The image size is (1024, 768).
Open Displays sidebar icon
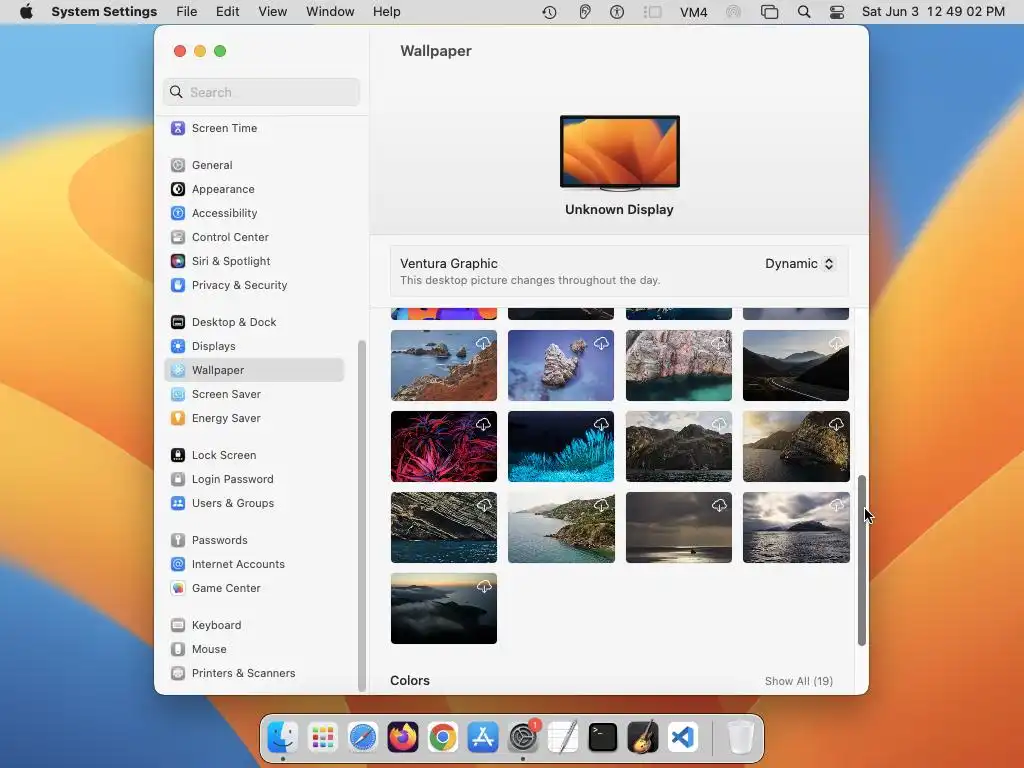(x=178, y=346)
